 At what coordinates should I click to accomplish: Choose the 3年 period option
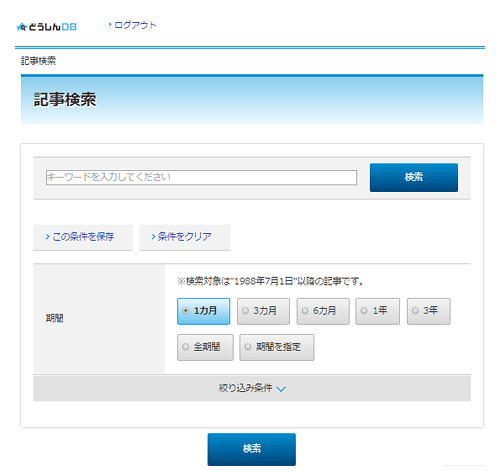click(x=428, y=311)
